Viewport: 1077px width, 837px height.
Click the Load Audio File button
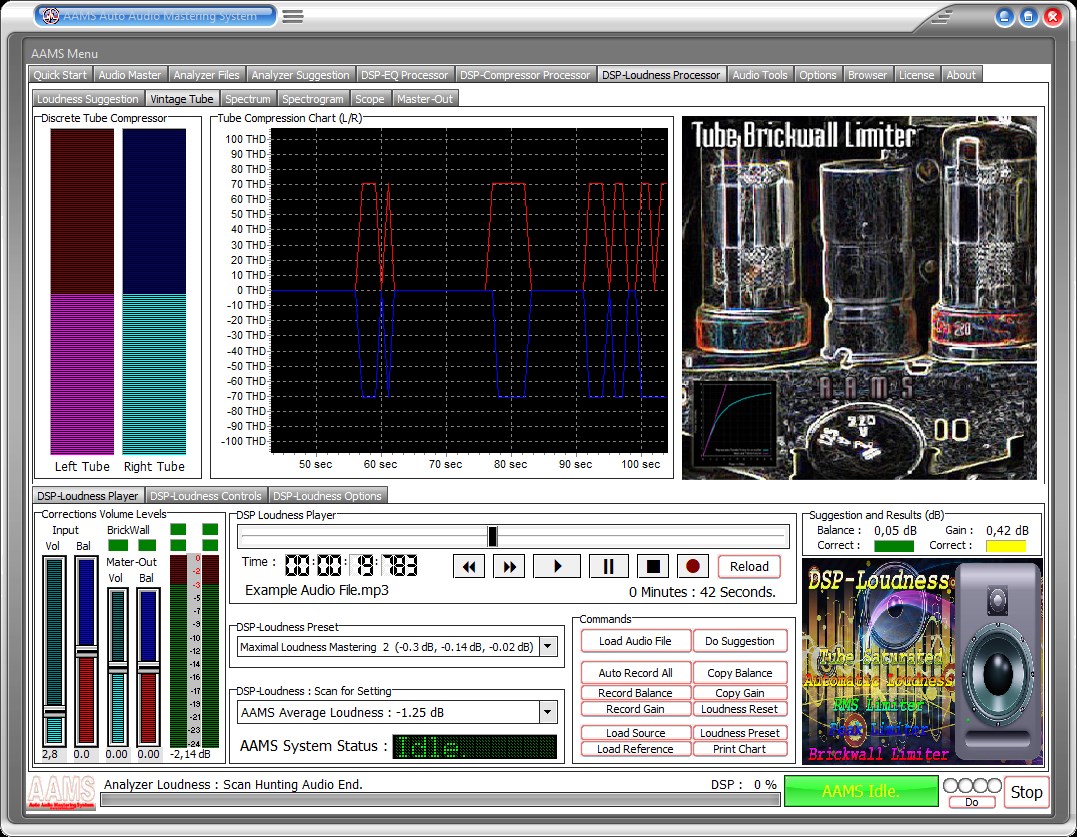pyautogui.click(x=635, y=641)
